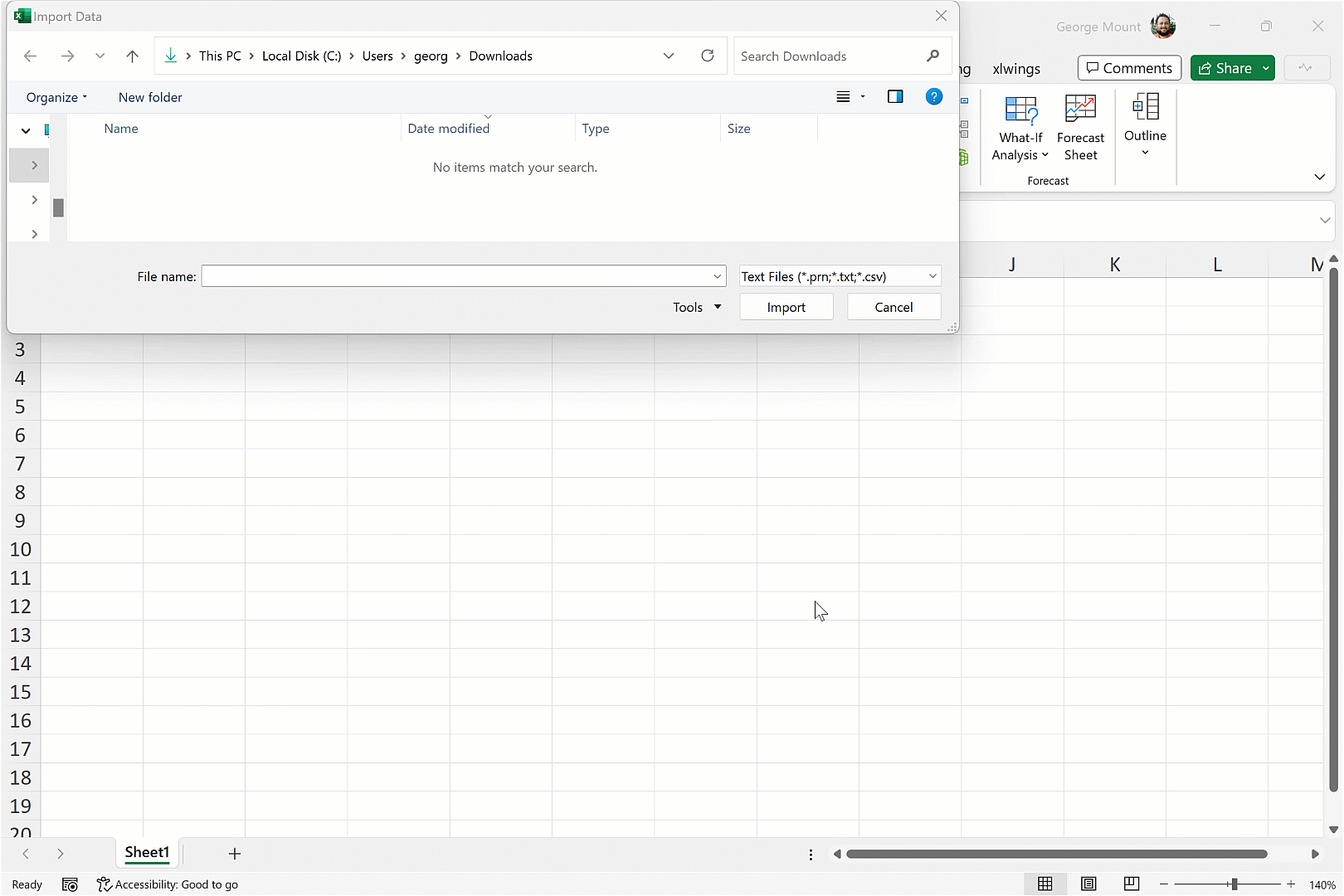Open the Organize dropdown menu

pyautogui.click(x=56, y=97)
